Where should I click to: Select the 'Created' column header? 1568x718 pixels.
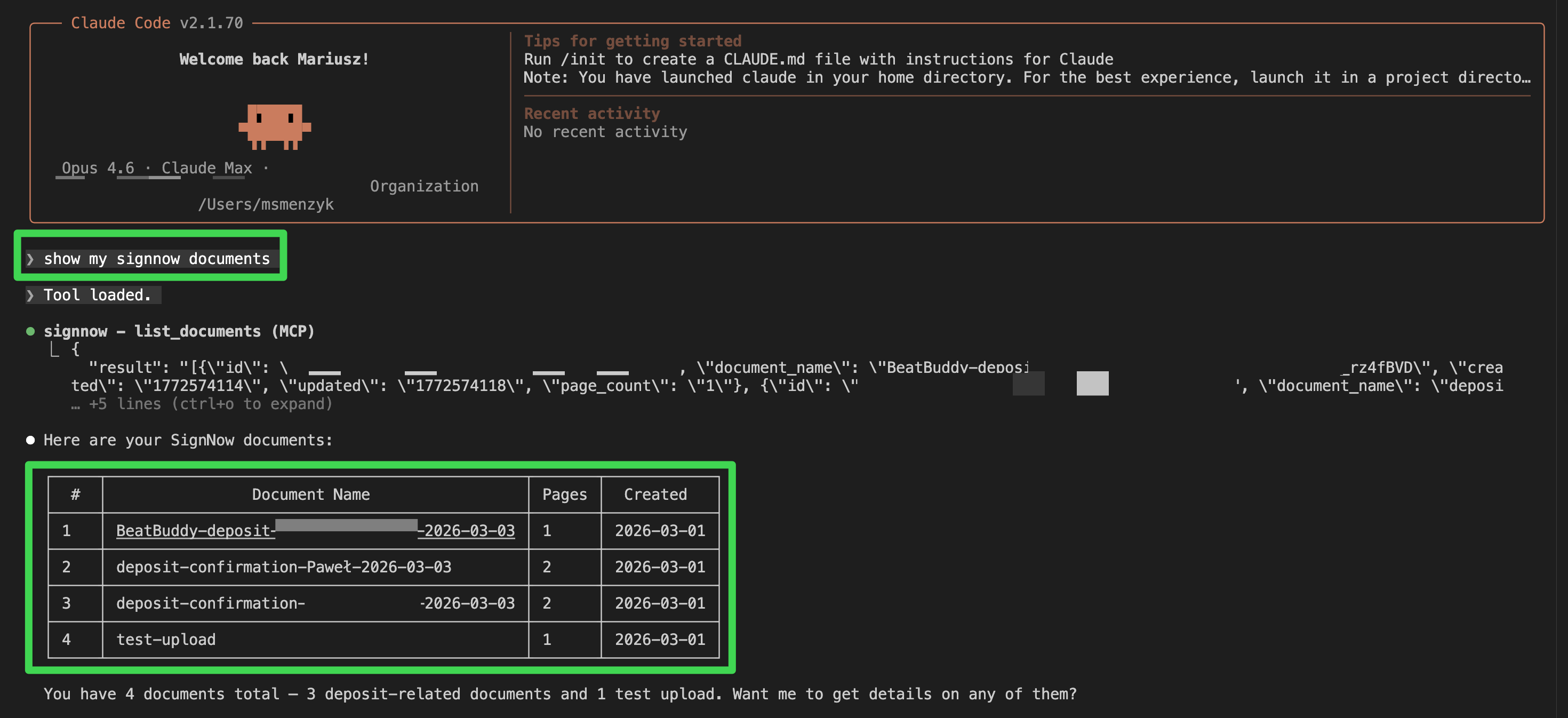[x=655, y=494]
